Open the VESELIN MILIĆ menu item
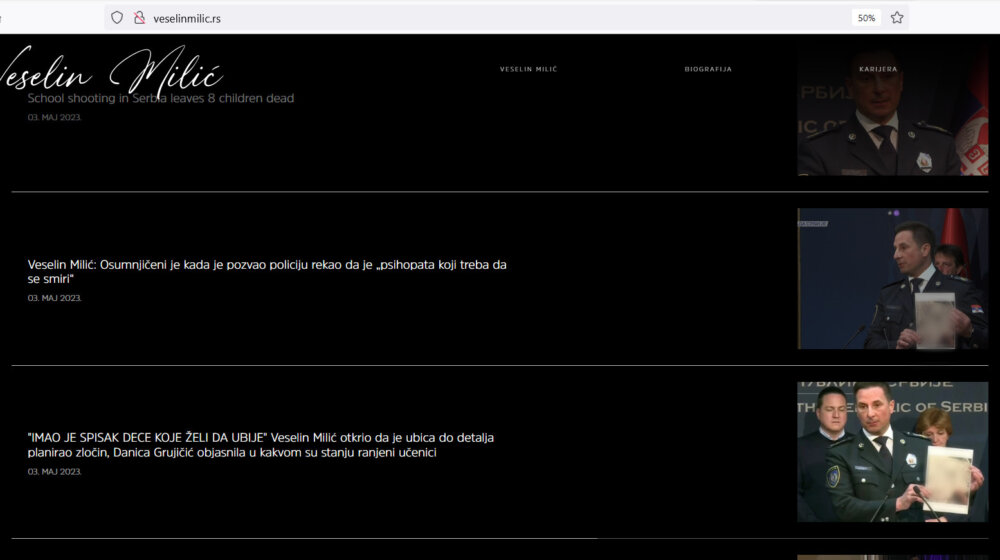 coord(528,69)
